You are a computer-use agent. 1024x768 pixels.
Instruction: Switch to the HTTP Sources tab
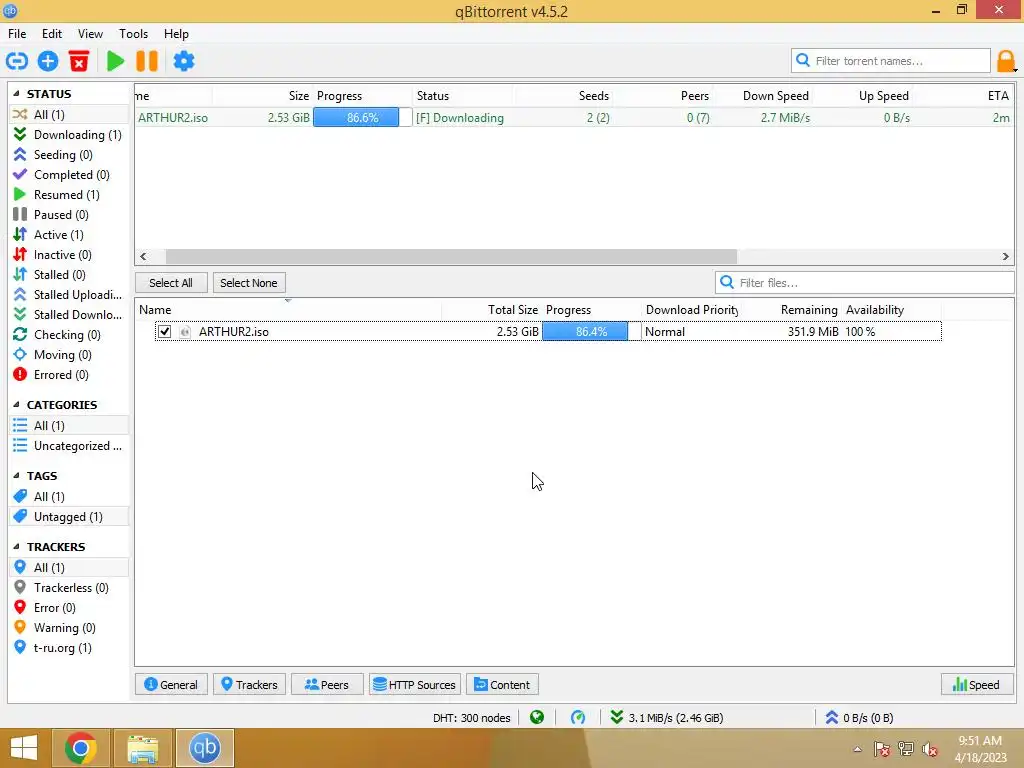(415, 684)
